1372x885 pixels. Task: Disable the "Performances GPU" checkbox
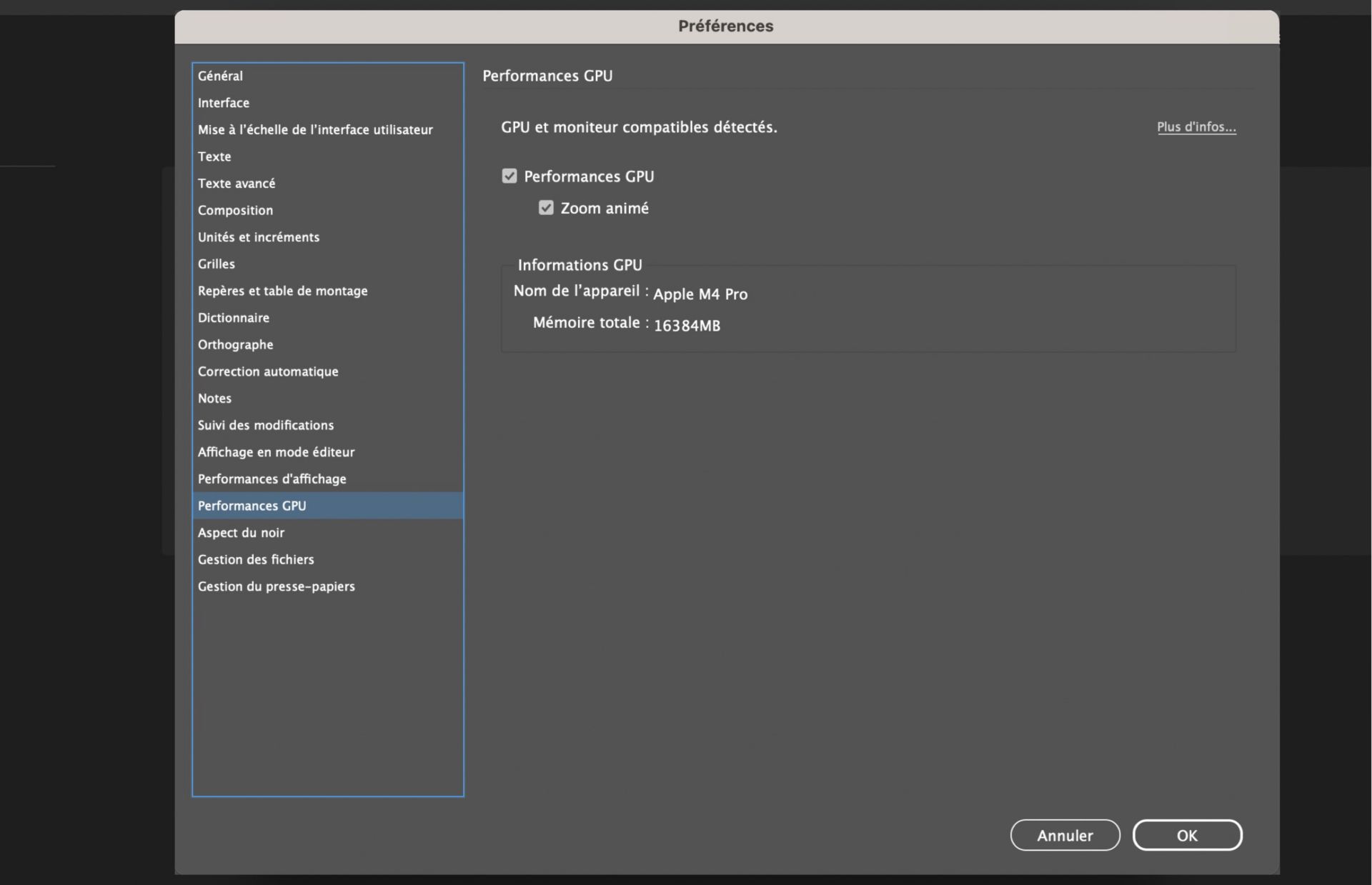[x=509, y=176]
